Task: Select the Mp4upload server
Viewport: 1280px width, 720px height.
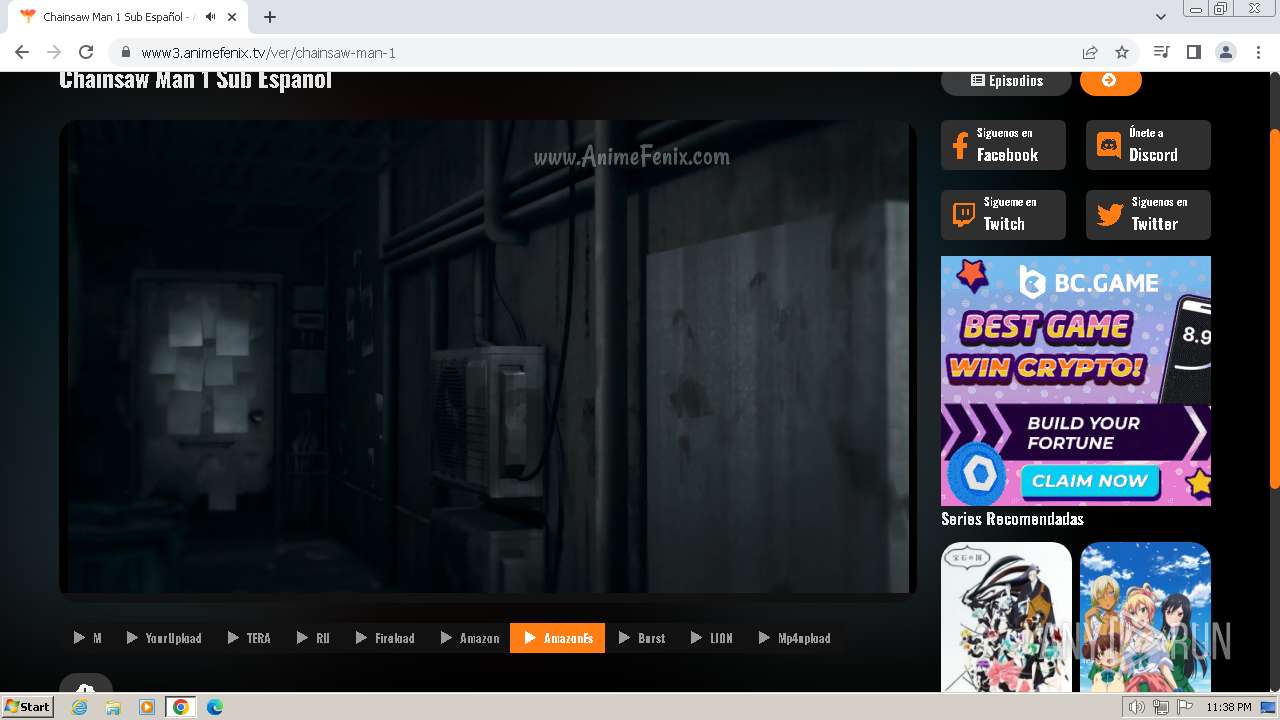Action: point(795,638)
